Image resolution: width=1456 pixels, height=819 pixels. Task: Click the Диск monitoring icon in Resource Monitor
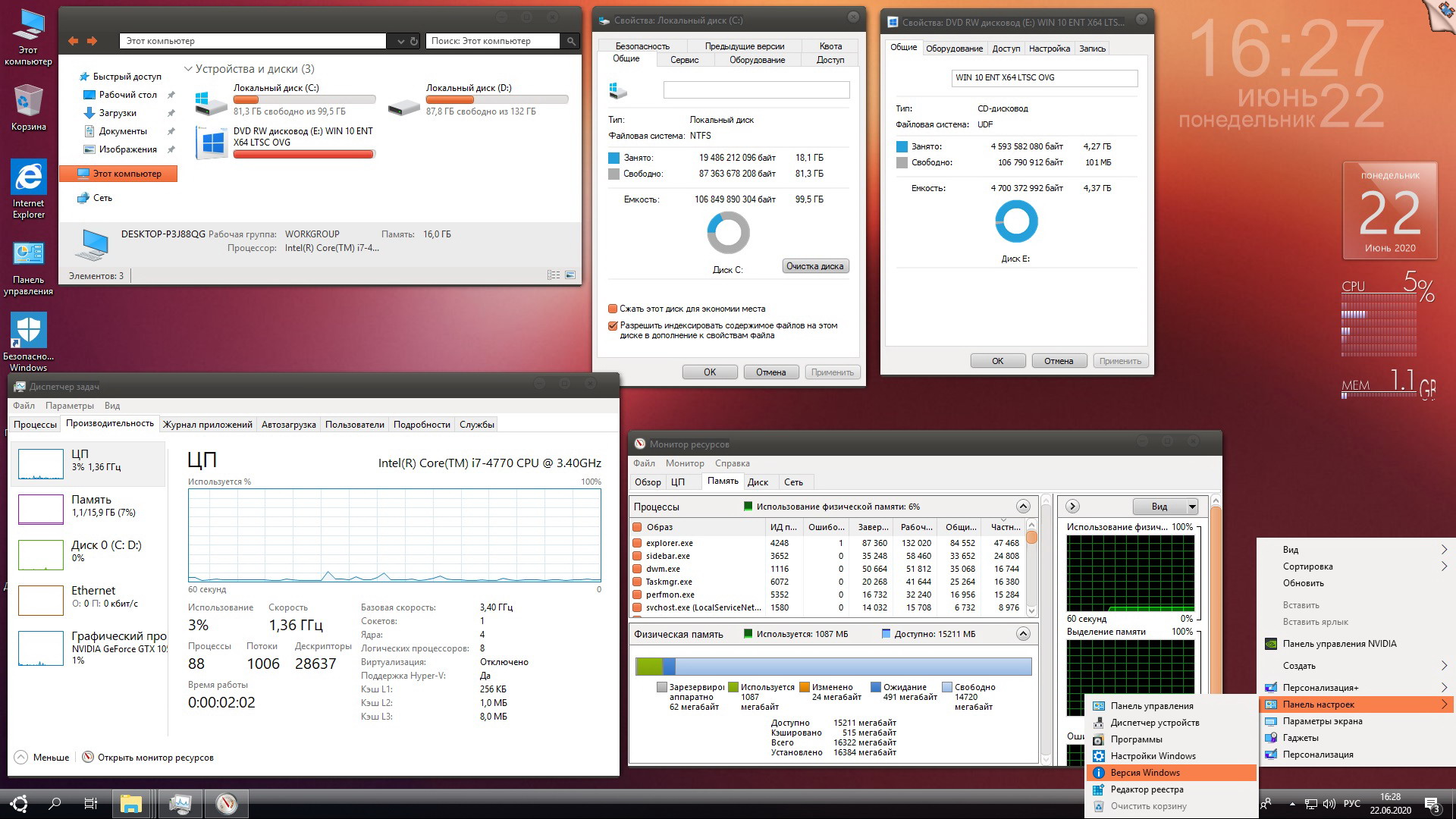pyautogui.click(x=758, y=481)
